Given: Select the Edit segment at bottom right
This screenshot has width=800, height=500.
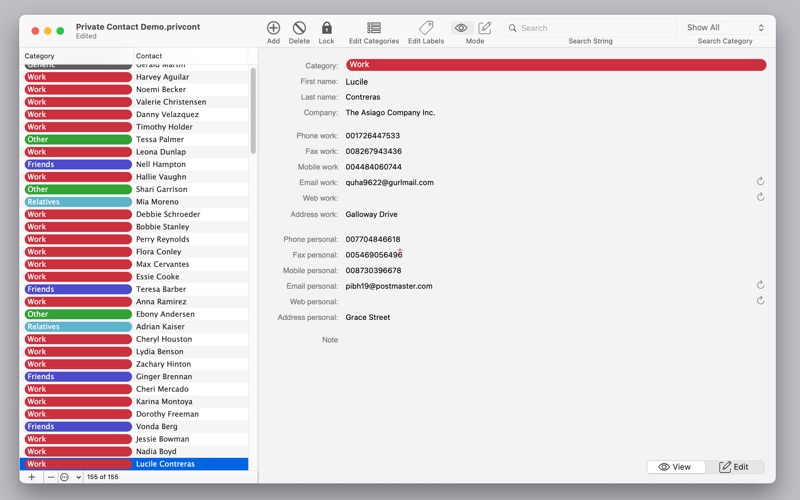Looking at the screenshot, I should pos(735,467).
